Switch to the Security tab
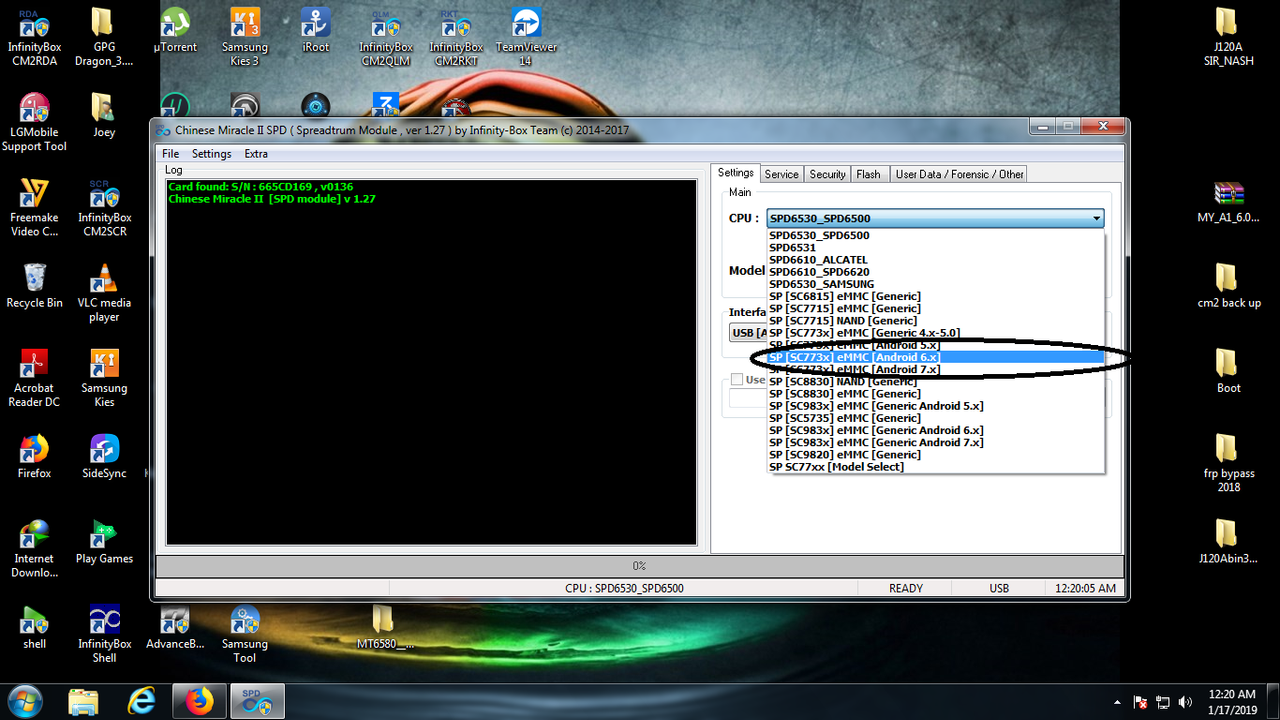 [827, 174]
